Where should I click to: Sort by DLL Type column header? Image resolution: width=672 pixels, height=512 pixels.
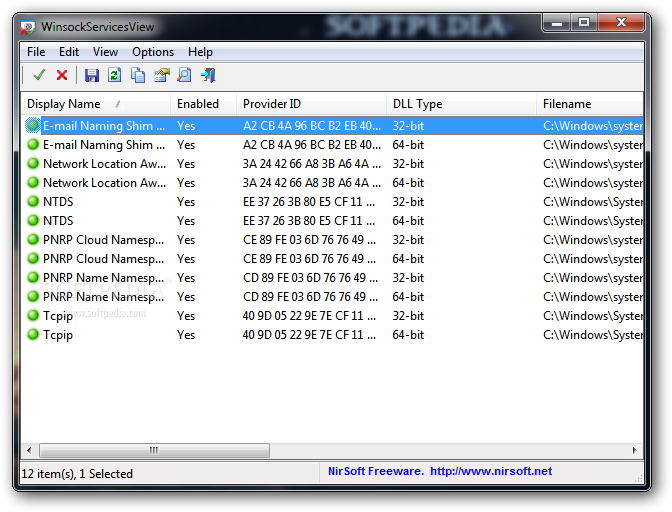[461, 104]
